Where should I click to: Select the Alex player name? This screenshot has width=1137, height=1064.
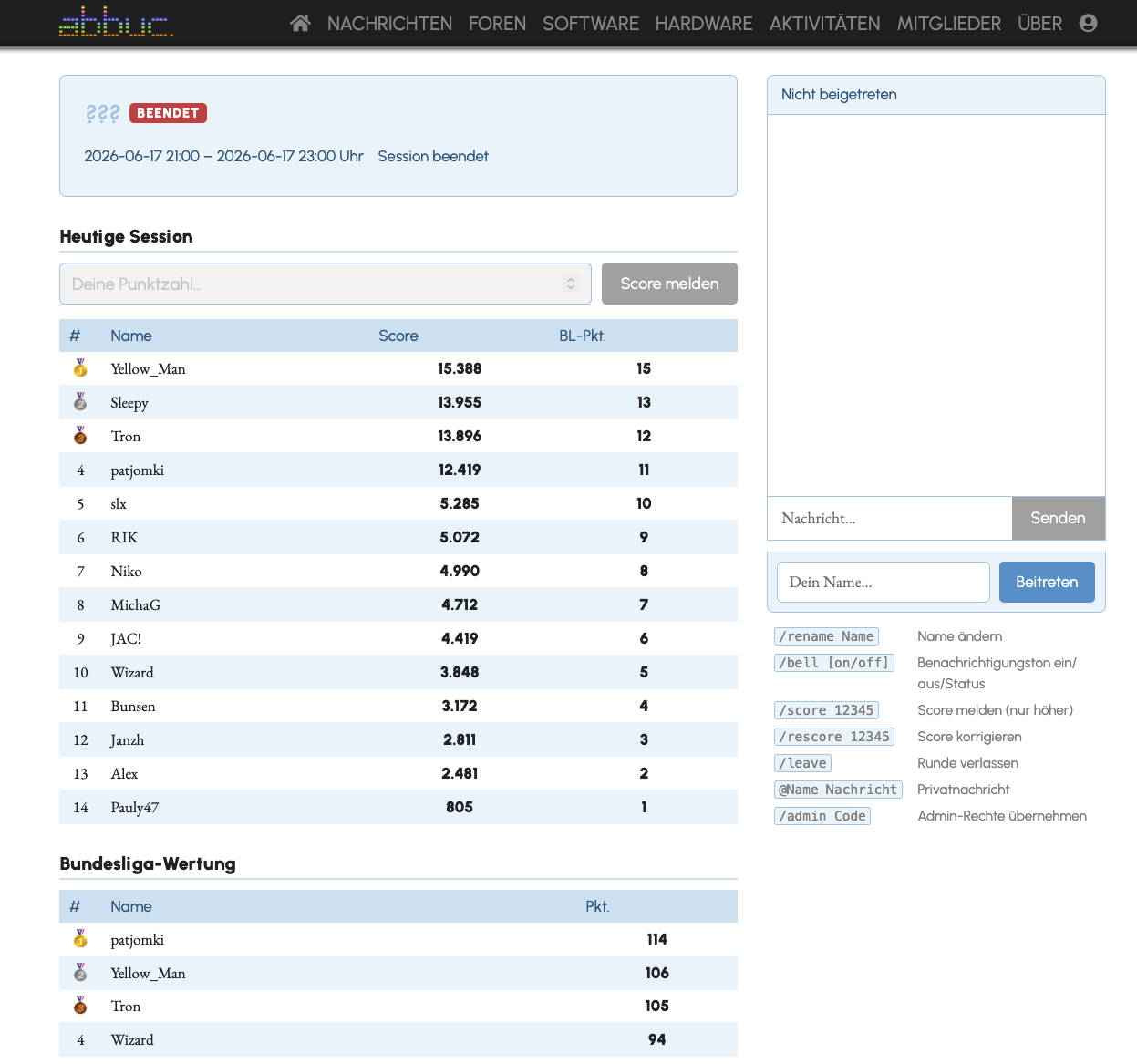pos(124,773)
